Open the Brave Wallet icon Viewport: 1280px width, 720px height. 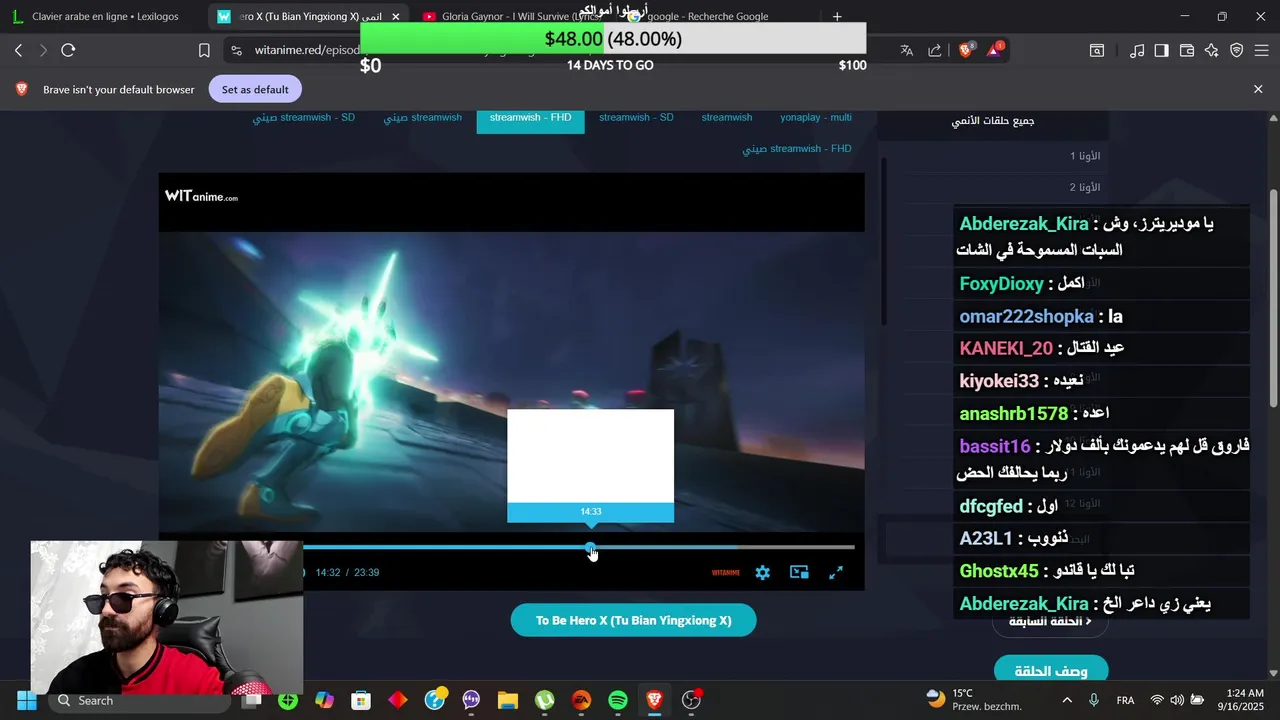point(1187,50)
